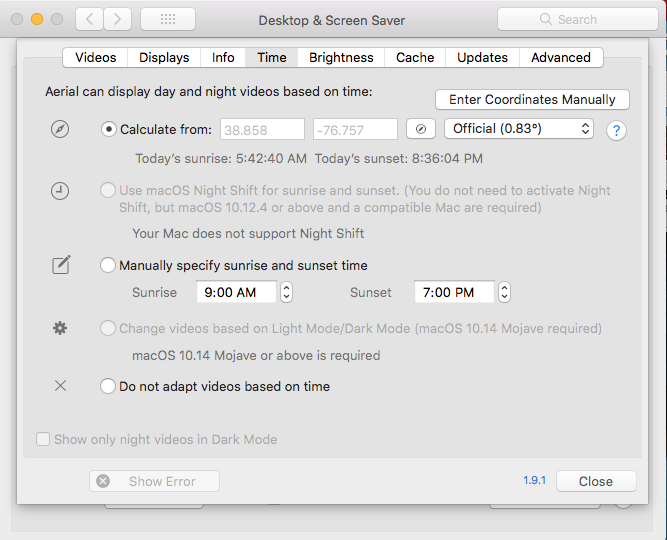
Task: Click the gear icon beside Light/Dark Mode option
Action: (x=60, y=328)
